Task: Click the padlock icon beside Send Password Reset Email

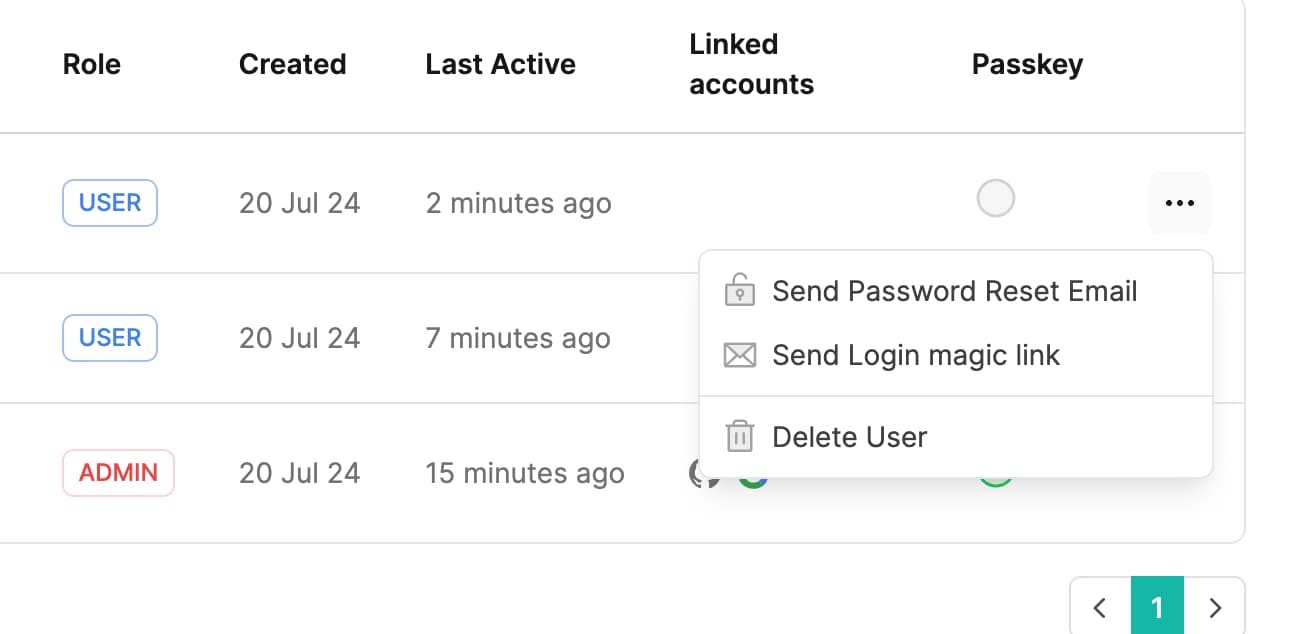Action: pos(739,290)
